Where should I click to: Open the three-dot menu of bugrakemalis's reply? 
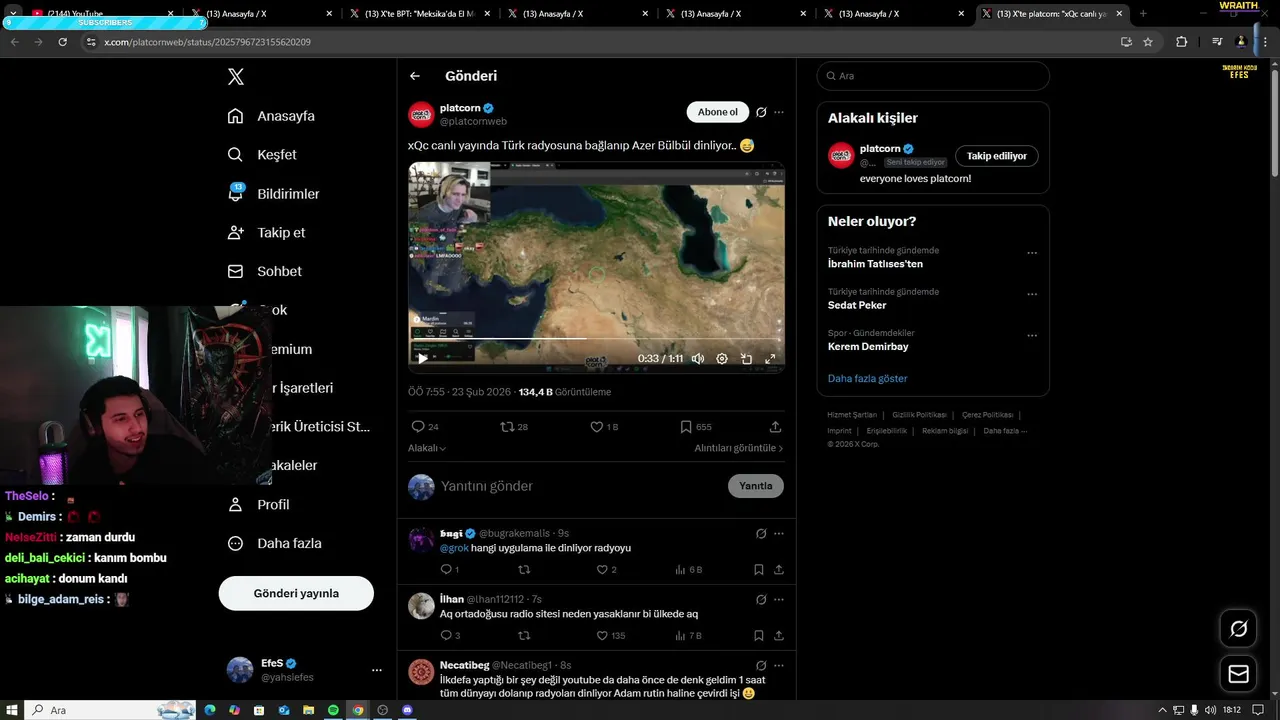(x=779, y=533)
